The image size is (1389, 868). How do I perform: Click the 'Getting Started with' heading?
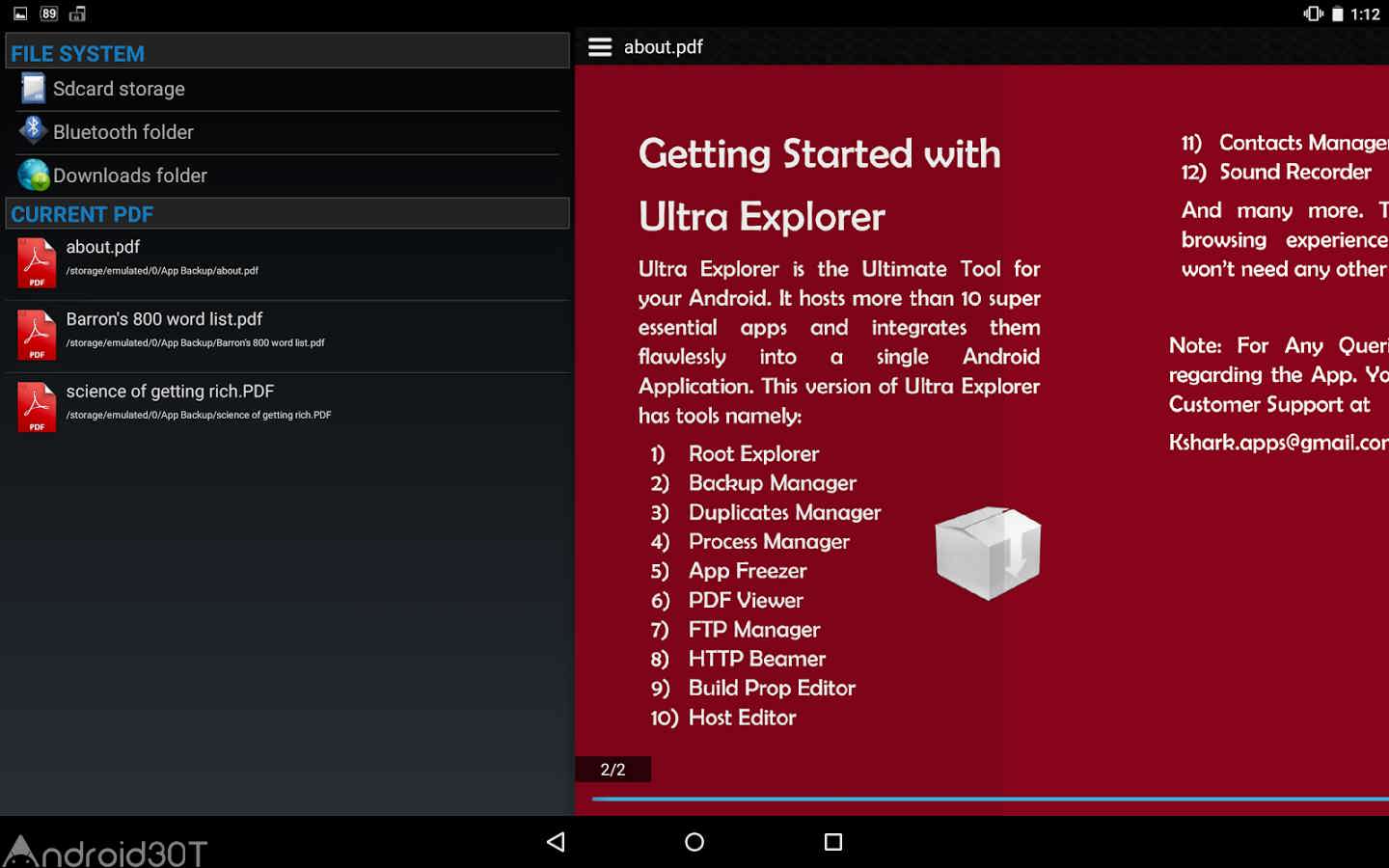[820, 154]
